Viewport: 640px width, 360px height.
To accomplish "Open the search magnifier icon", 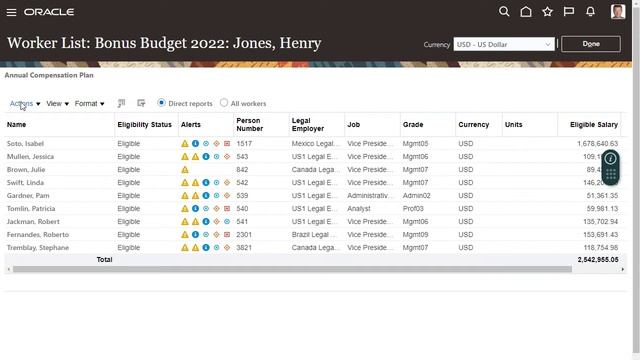I will pos(504,12).
